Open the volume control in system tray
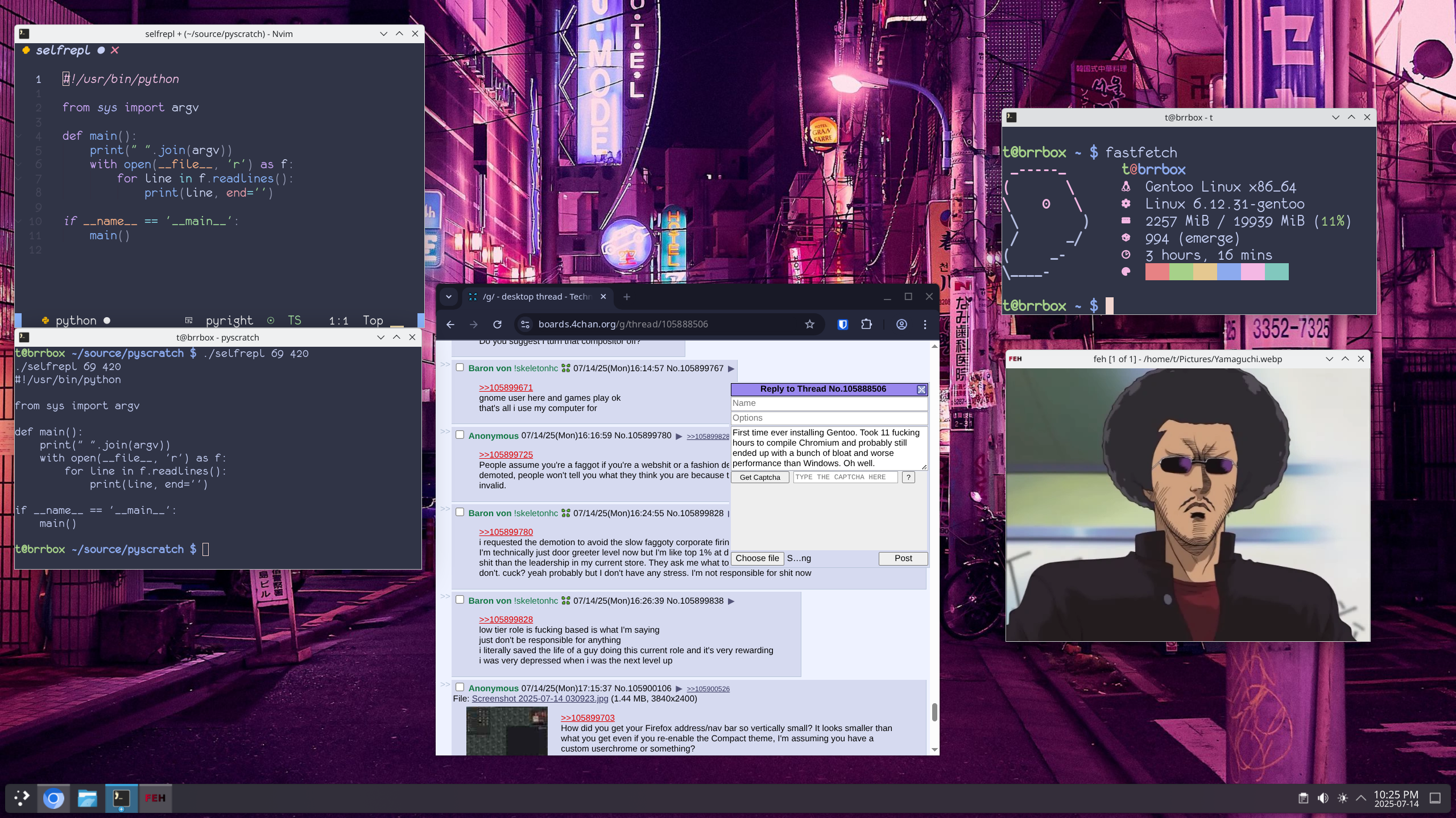1456x818 pixels. coord(1323,798)
